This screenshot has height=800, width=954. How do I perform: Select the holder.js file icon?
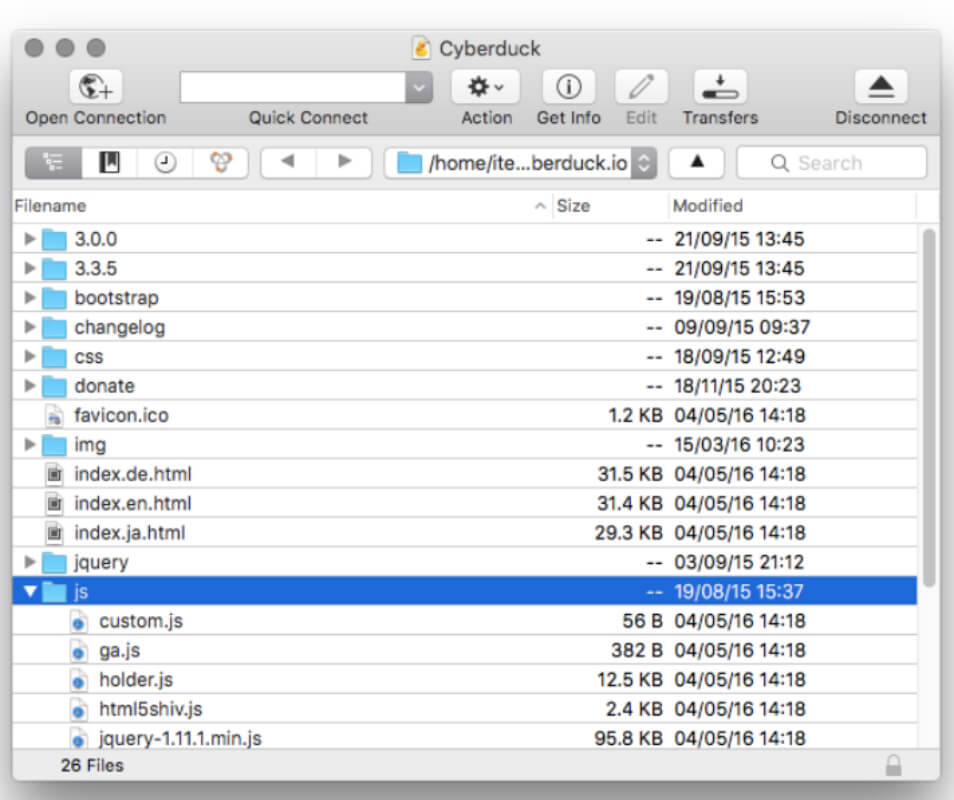pyautogui.click(x=78, y=680)
